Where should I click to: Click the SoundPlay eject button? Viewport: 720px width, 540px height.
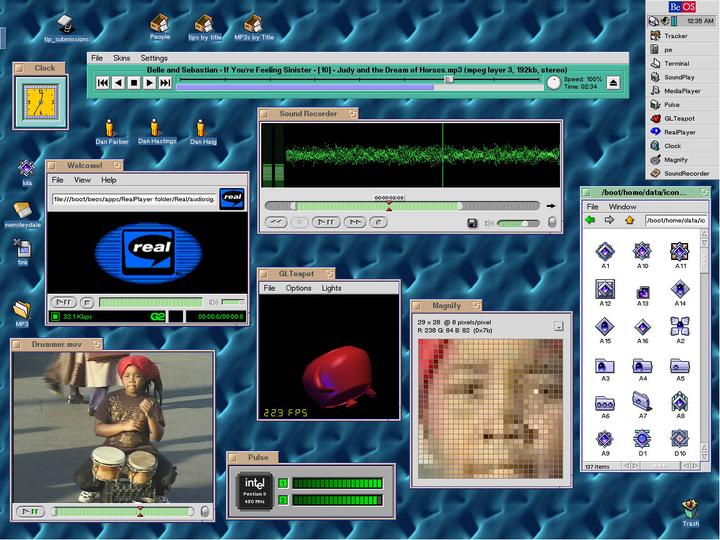(613, 82)
